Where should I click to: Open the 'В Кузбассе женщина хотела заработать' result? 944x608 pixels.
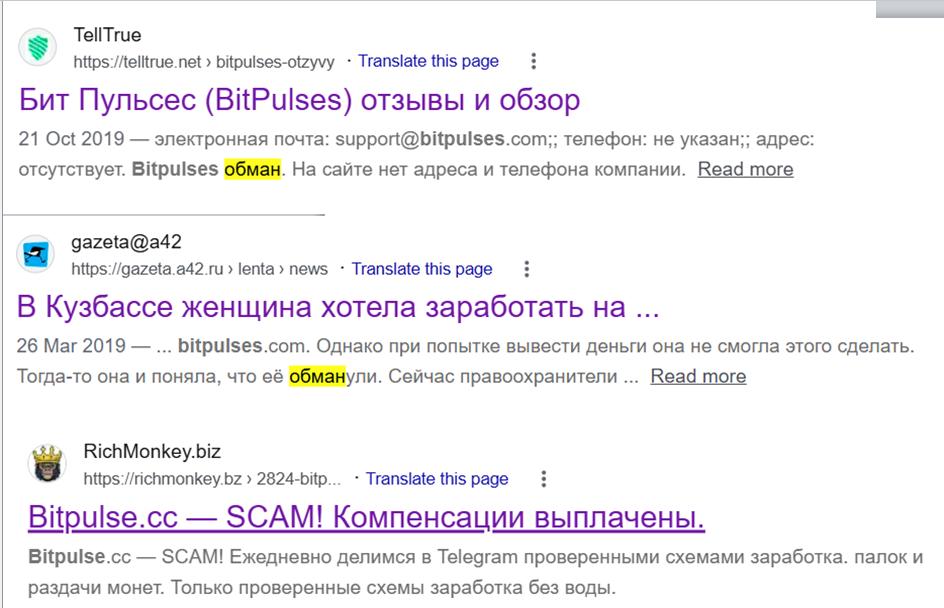338,307
